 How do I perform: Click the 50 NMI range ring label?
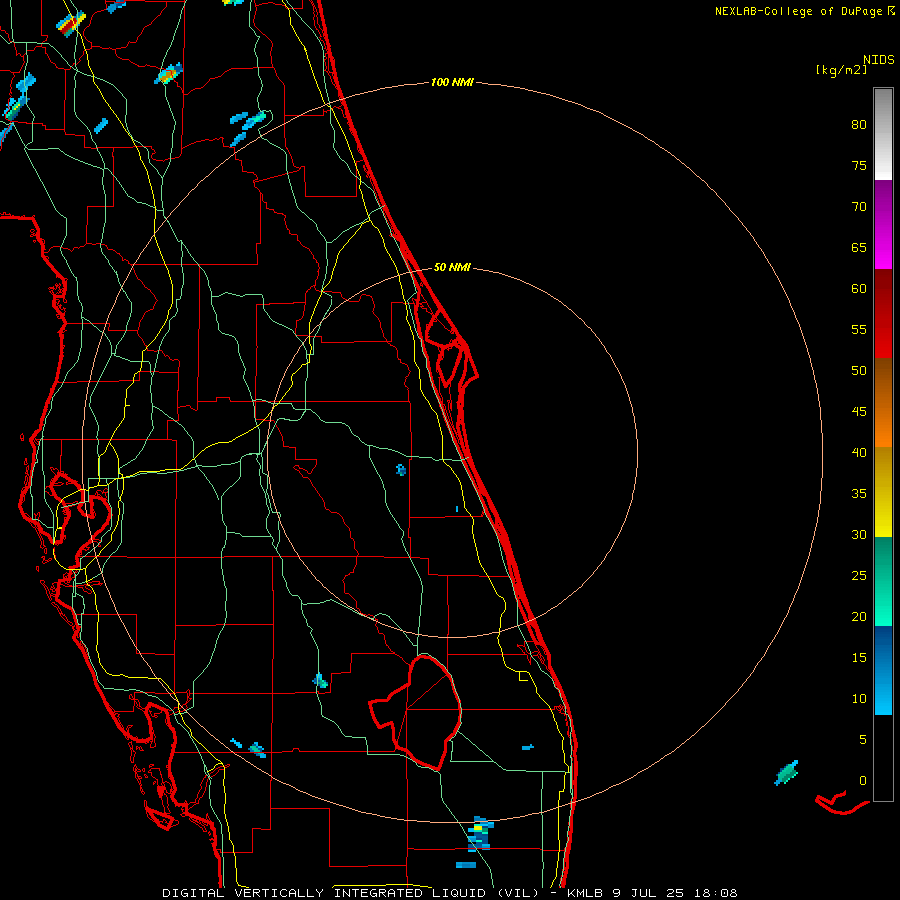pyautogui.click(x=452, y=267)
